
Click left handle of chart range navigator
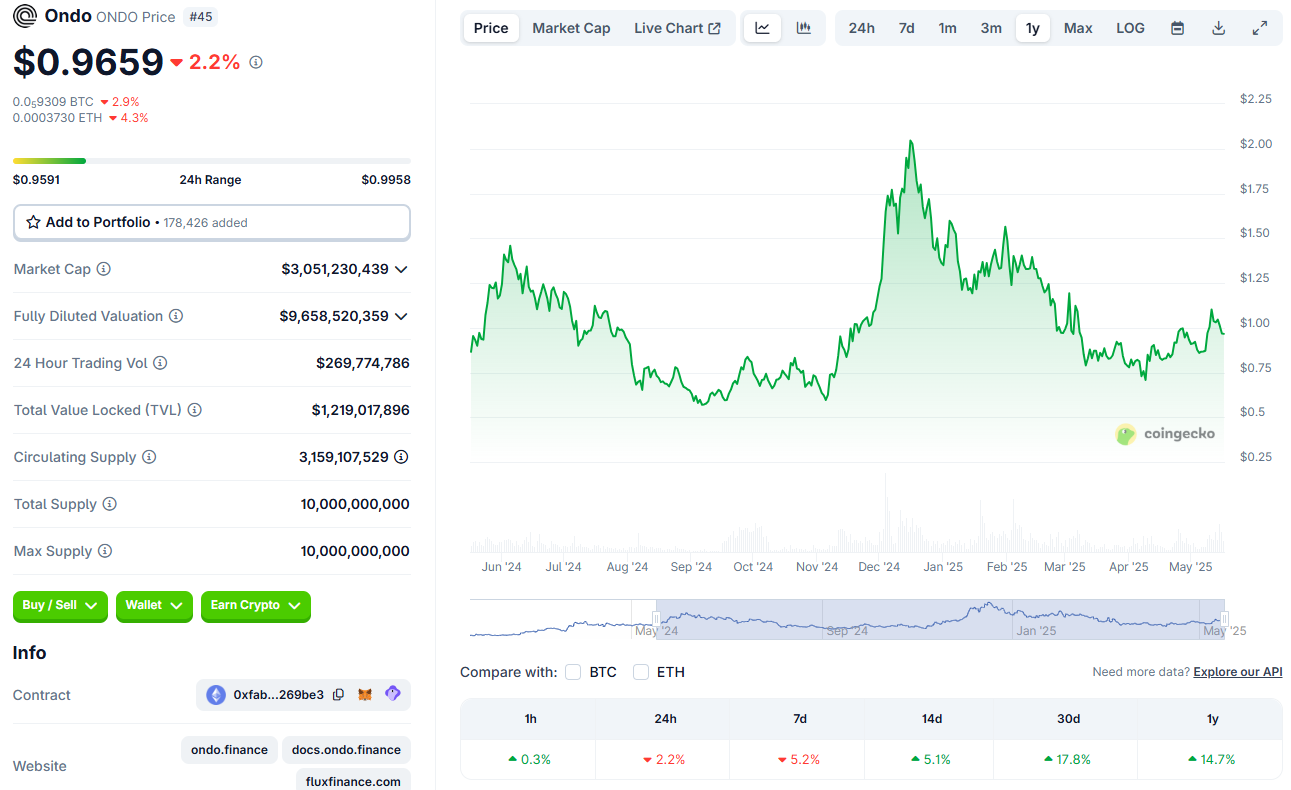(x=656, y=619)
